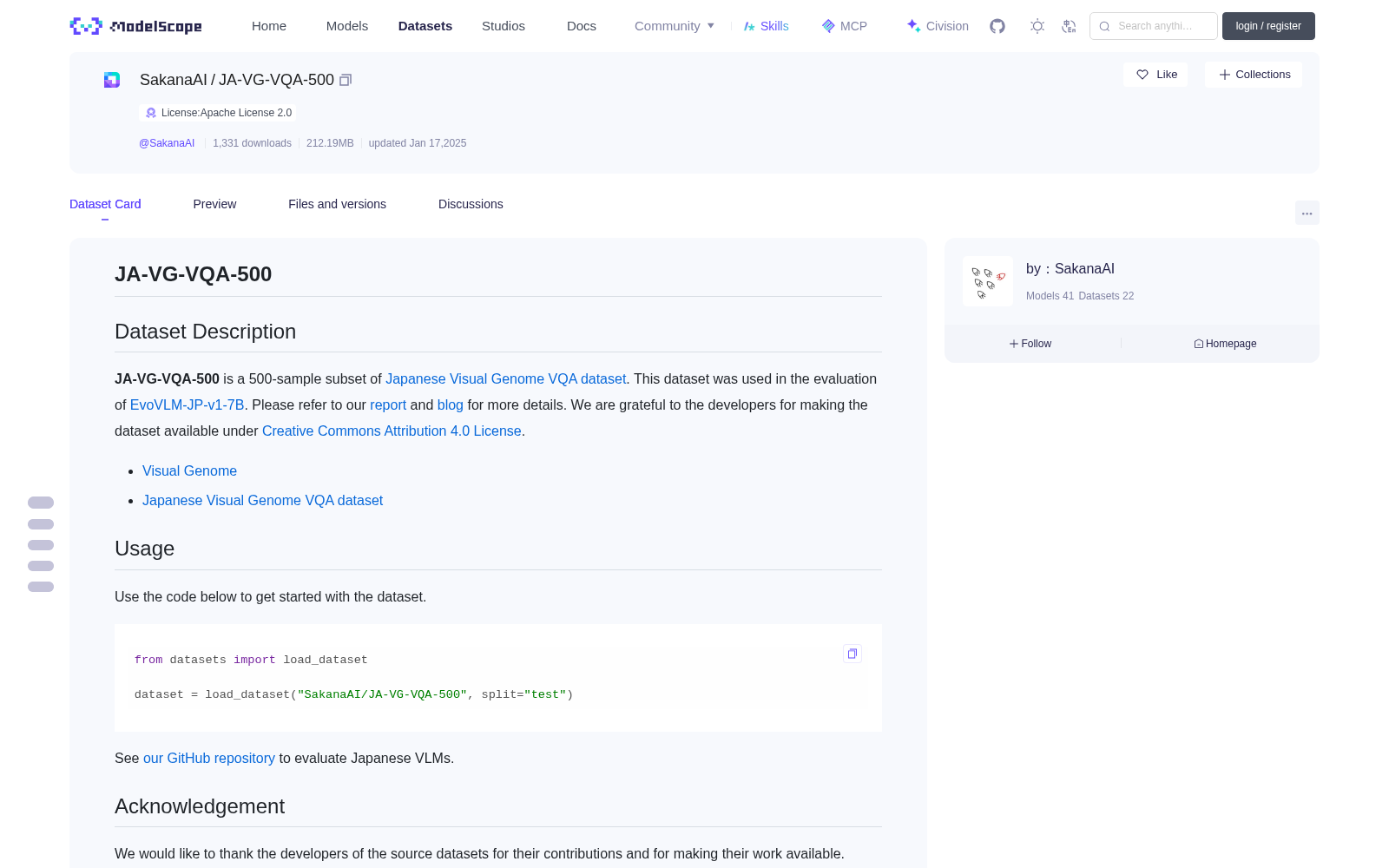1389x868 pixels.
Task: Jump using first table-of-contents marker
Action: pos(41,503)
